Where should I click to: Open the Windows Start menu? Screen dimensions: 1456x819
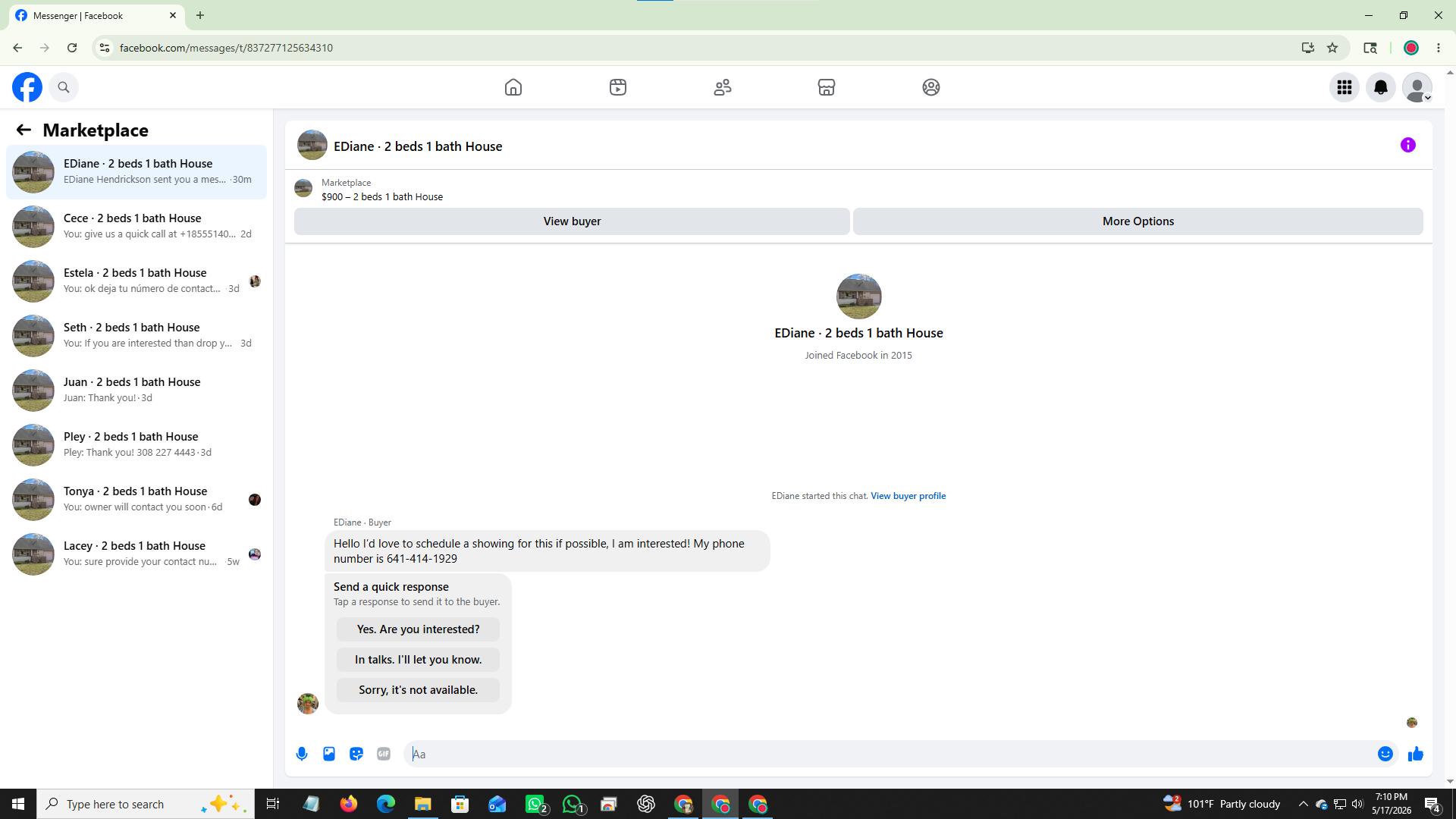click(x=18, y=804)
